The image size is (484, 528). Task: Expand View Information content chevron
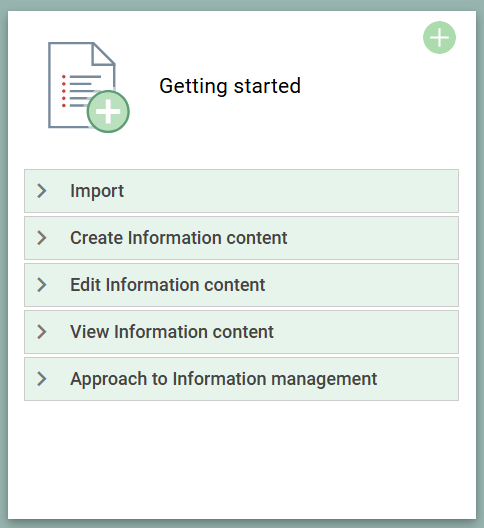click(x=41, y=332)
